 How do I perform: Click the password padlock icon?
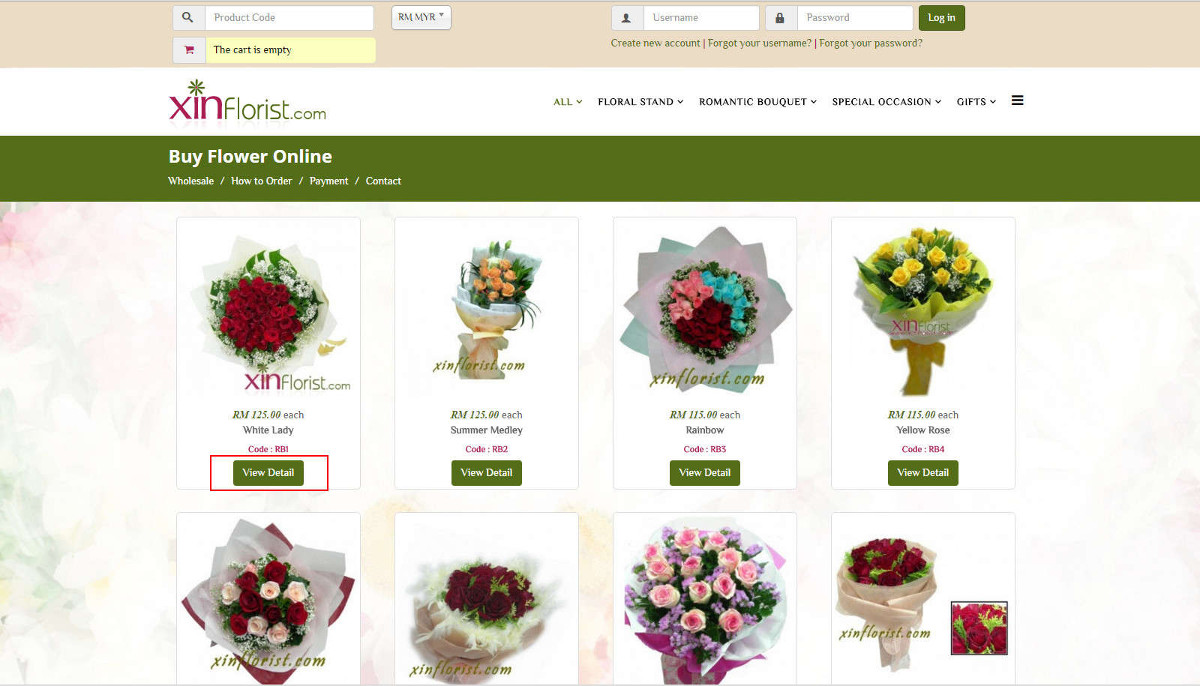[x=779, y=17]
